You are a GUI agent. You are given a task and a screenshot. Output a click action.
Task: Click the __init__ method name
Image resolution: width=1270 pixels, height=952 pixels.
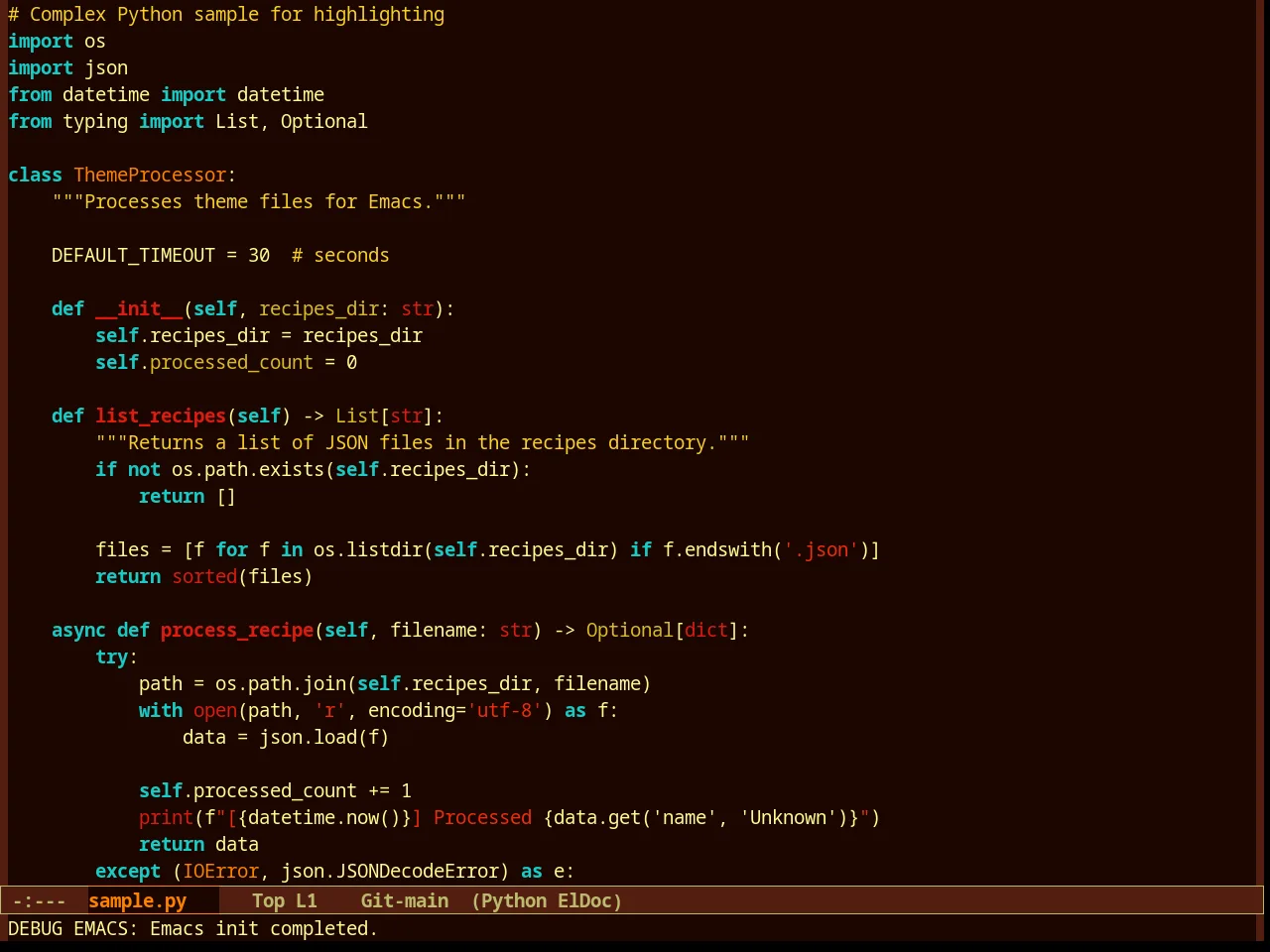[139, 308]
